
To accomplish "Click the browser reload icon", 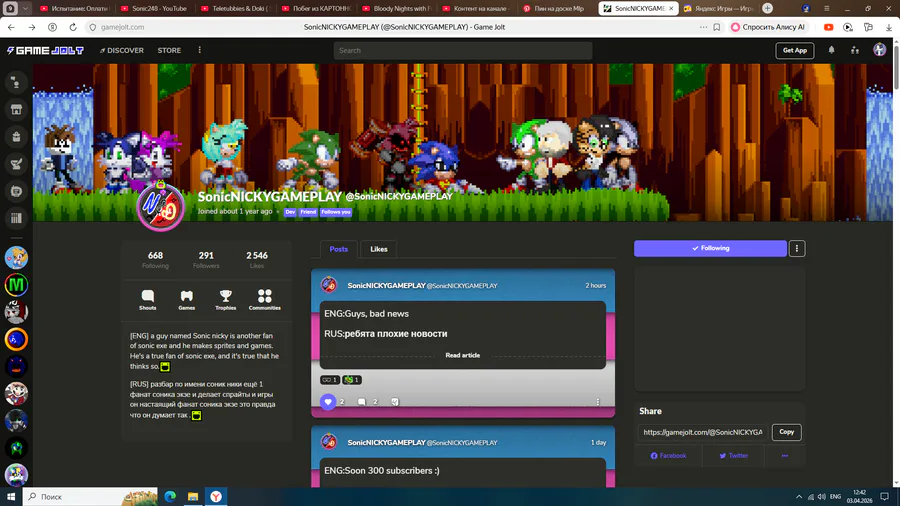I will coord(73,27).
